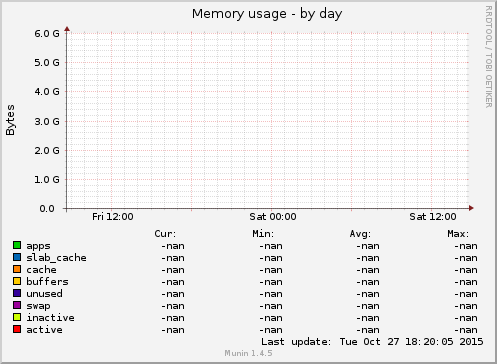Click the '0.0' y-axis label
This screenshot has height=364, width=497.
click(47, 209)
